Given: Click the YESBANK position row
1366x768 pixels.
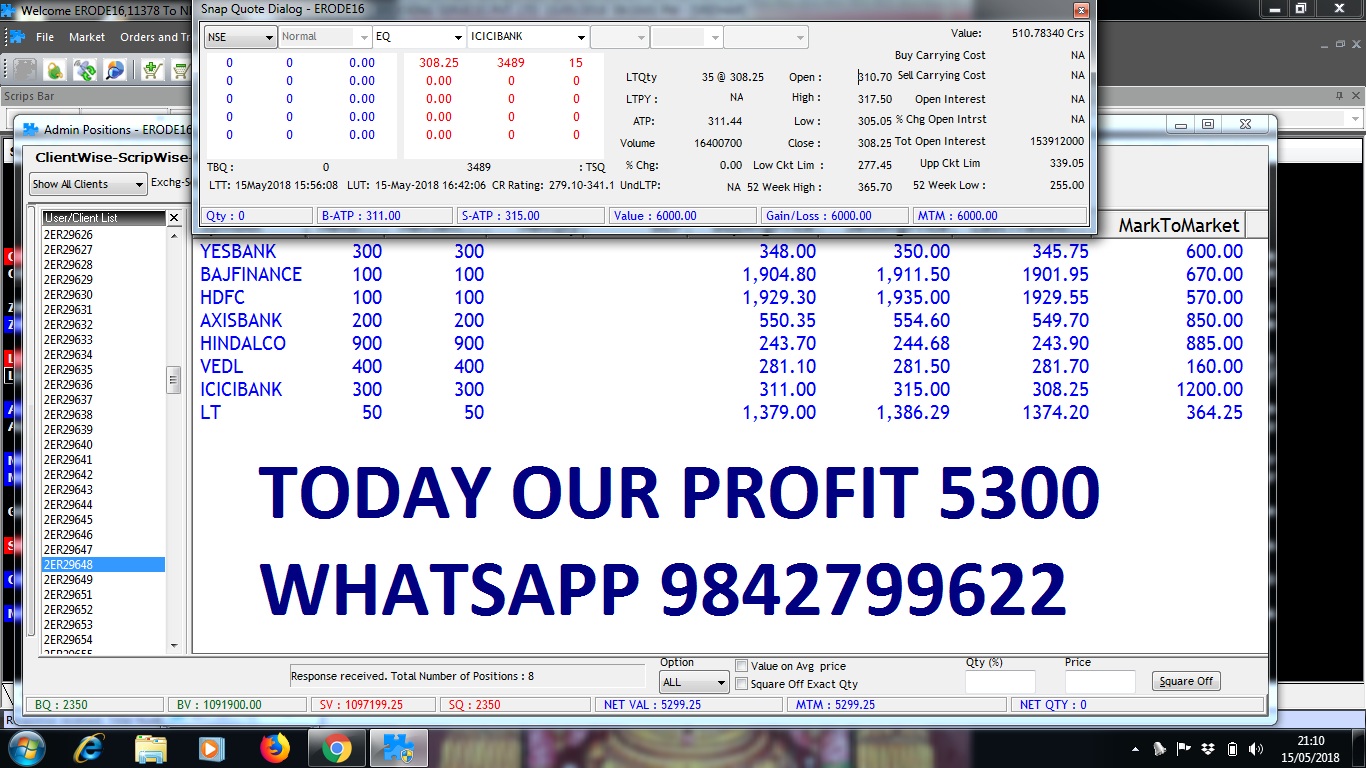Looking at the screenshot, I should 722,252.
